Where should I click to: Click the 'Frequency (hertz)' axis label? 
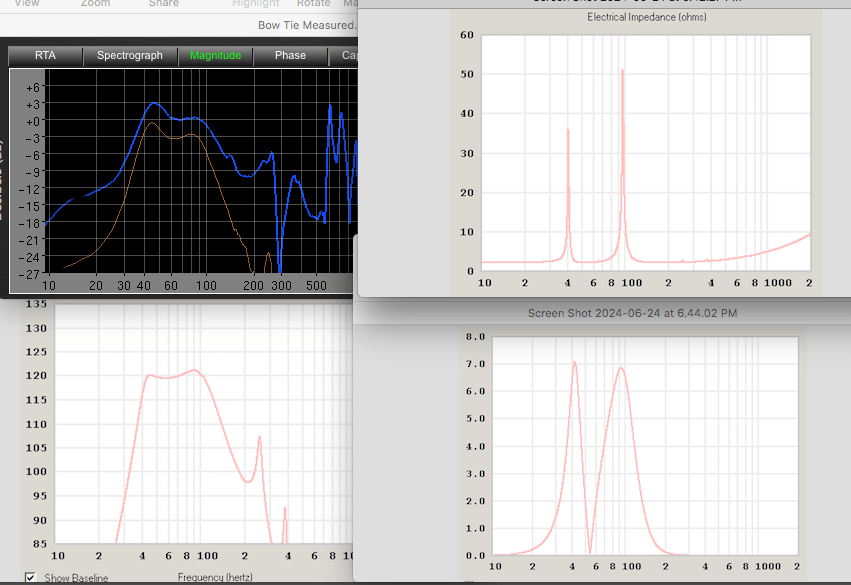[x=215, y=577]
